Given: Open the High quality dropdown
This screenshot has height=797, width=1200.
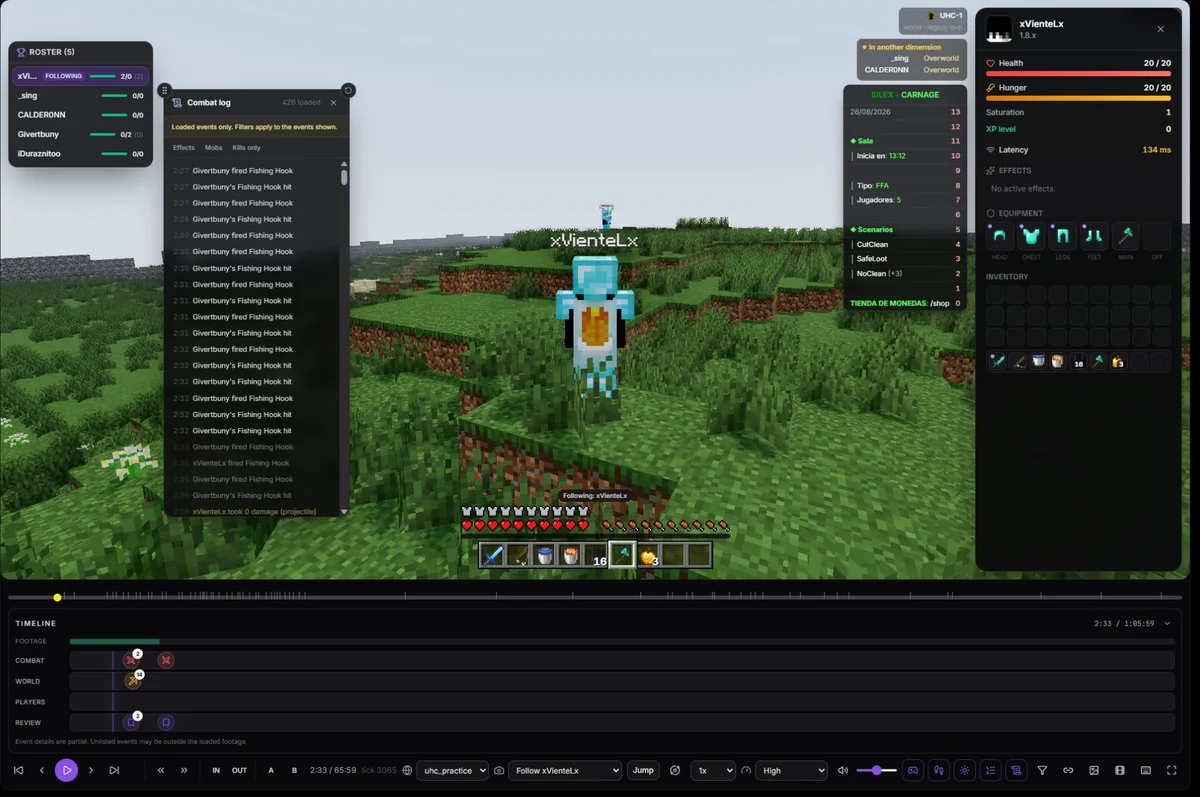Looking at the screenshot, I should (x=792, y=770).
